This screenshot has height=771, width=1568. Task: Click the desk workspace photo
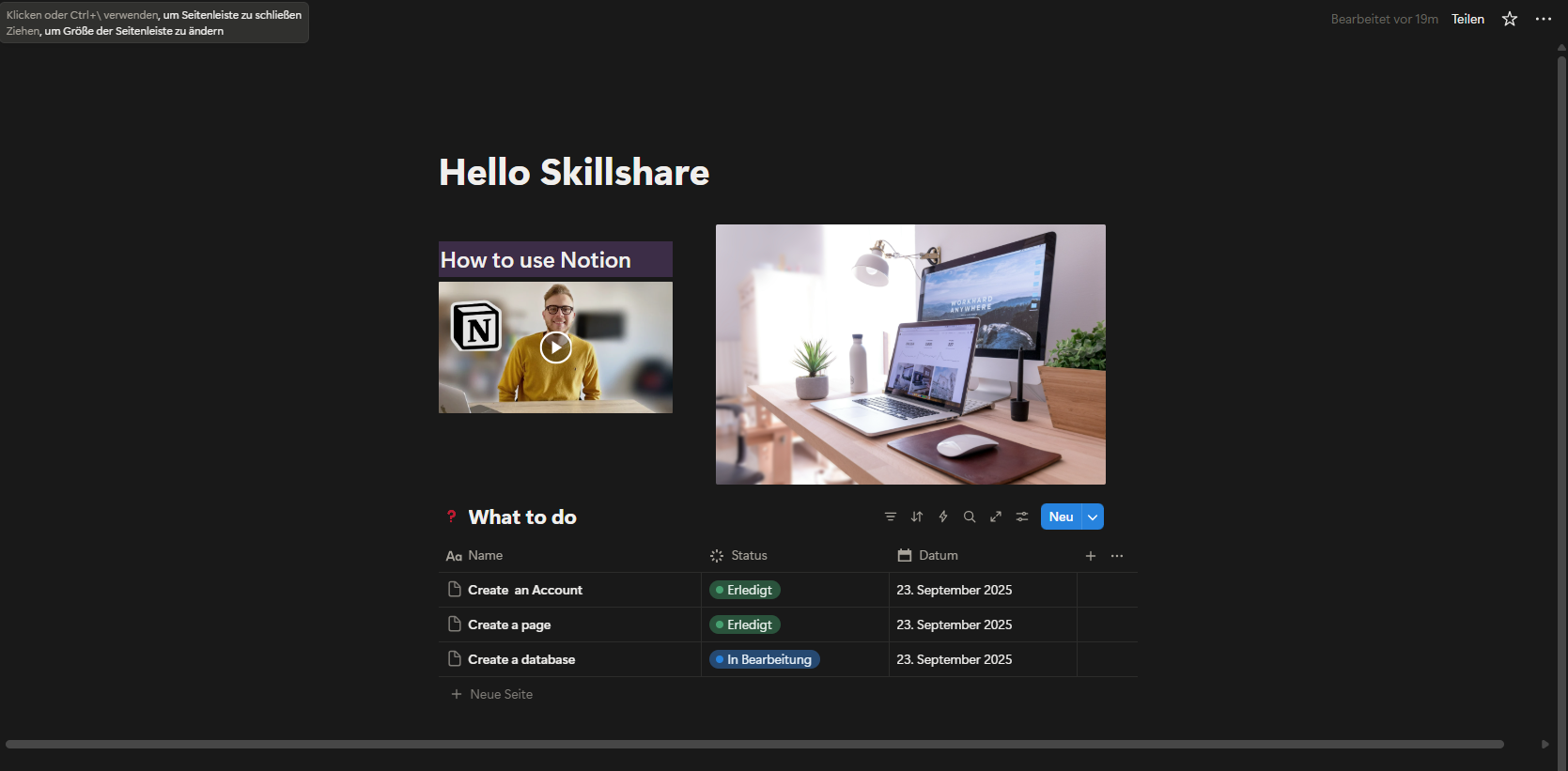pyautogui.click(x=910, y=354)
